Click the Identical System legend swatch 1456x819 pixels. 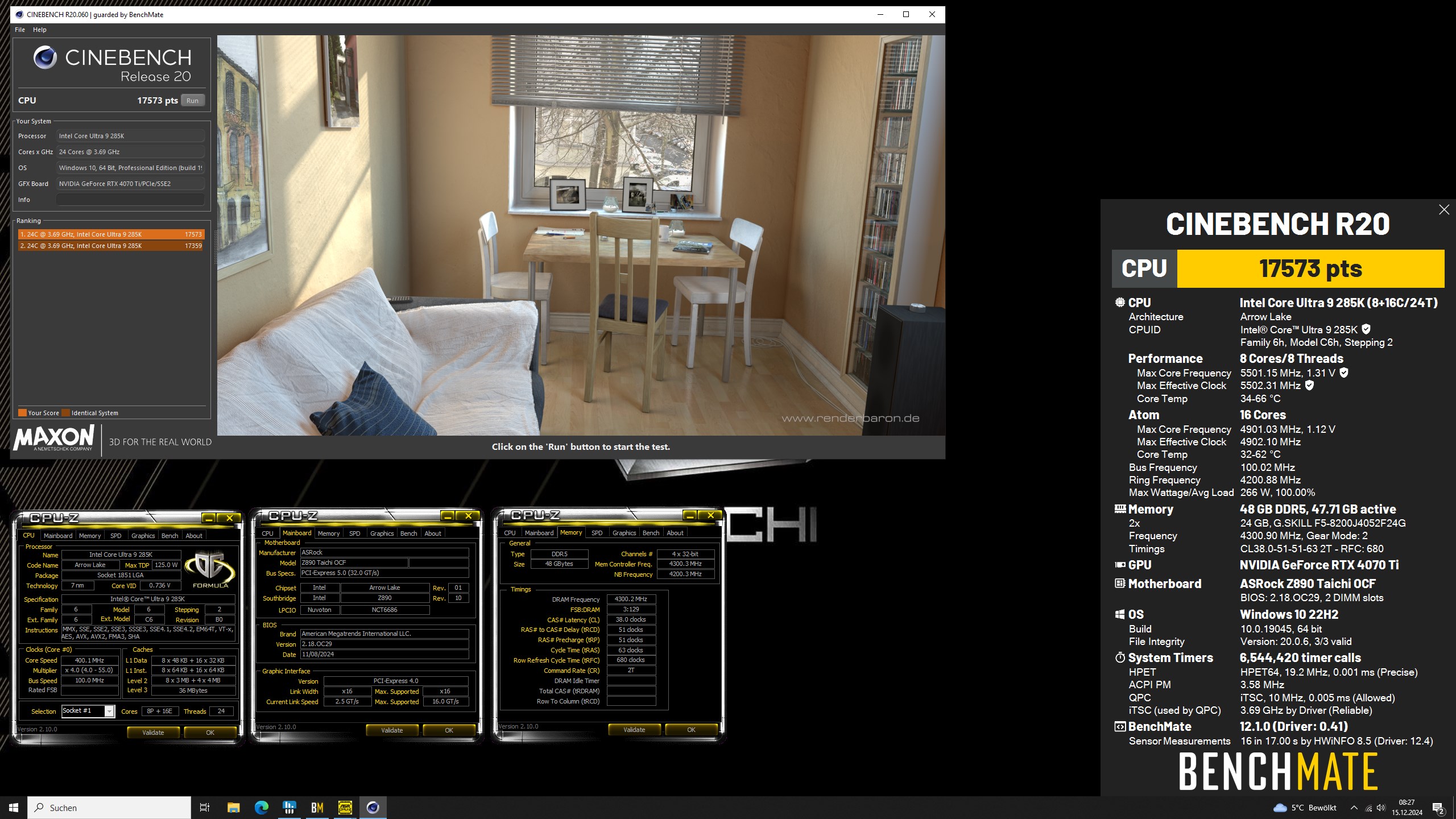(x=65, y=413)
